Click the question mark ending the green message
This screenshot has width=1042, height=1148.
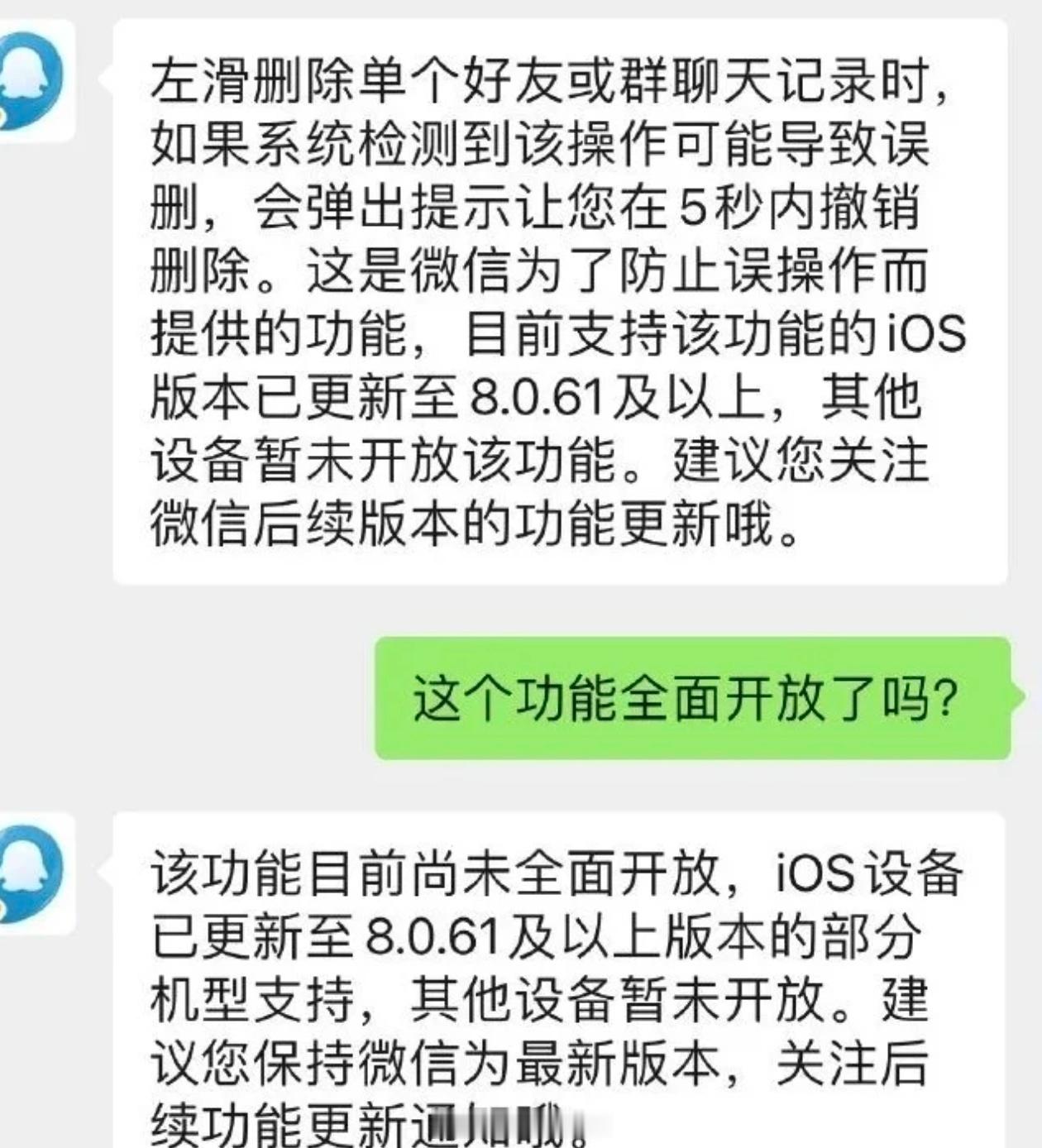pos(945,699)
